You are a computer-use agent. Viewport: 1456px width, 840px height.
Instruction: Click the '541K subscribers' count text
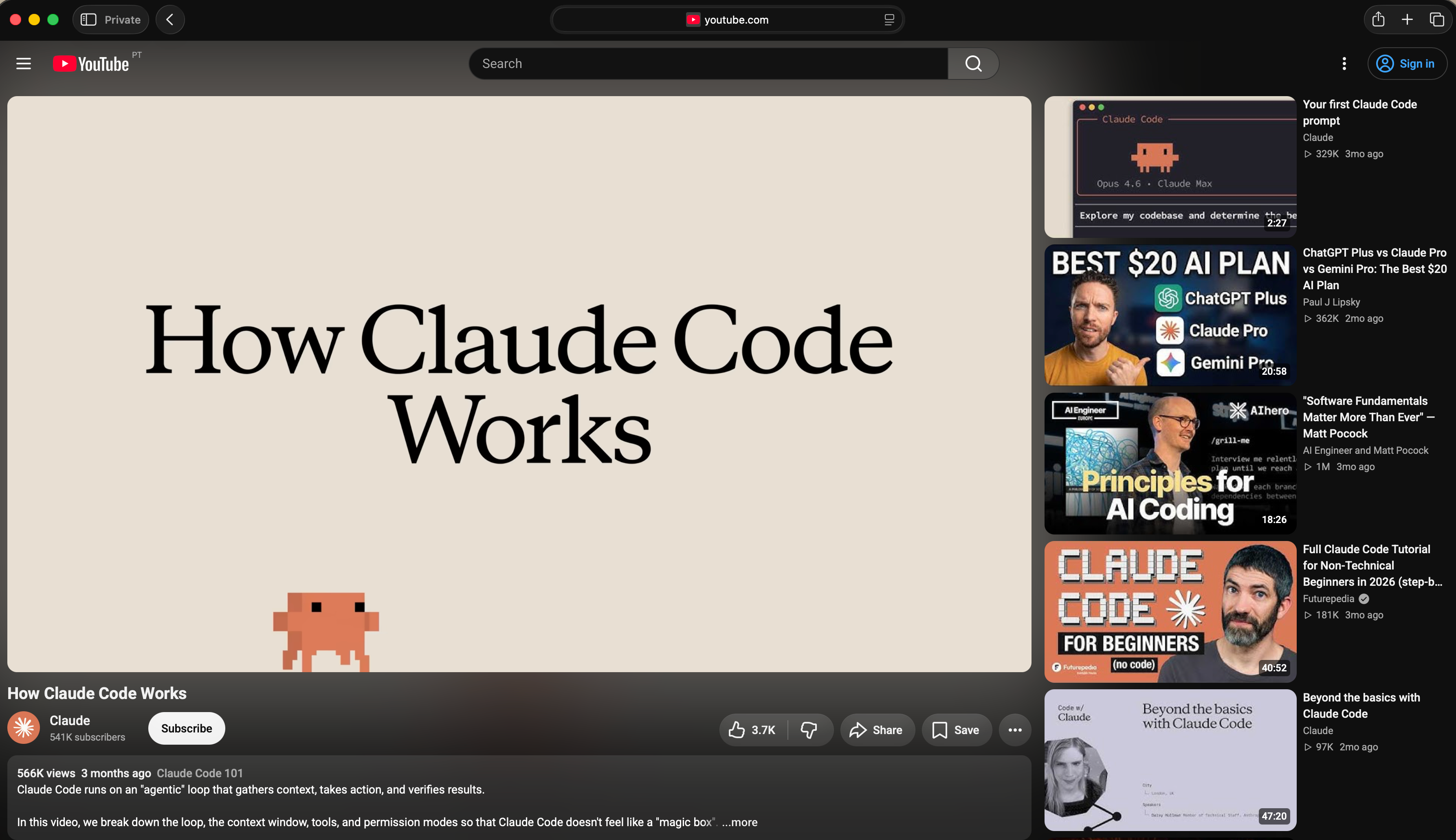(87, 737)
